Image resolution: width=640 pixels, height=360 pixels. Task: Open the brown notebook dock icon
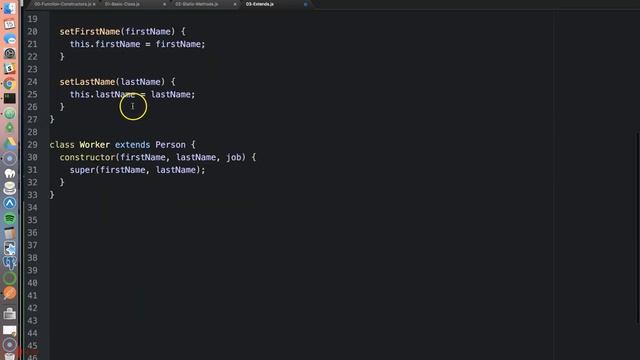9,233
